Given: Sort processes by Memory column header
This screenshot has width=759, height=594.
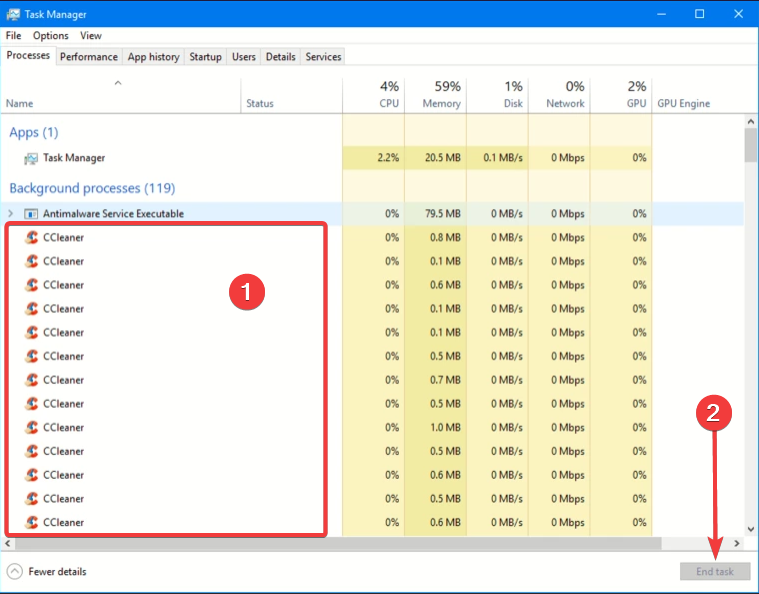Looking at the screenshot, I should pos(435,96).
